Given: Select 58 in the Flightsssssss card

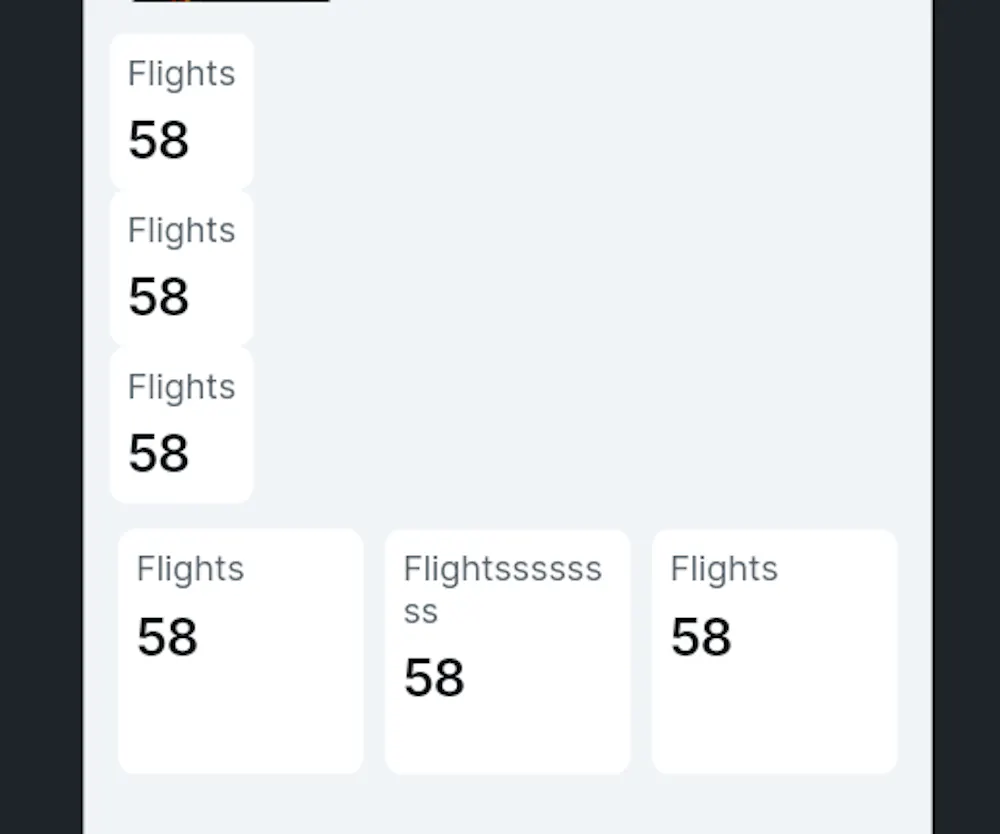Looking at the screenshot, I should tap(434, 678).
